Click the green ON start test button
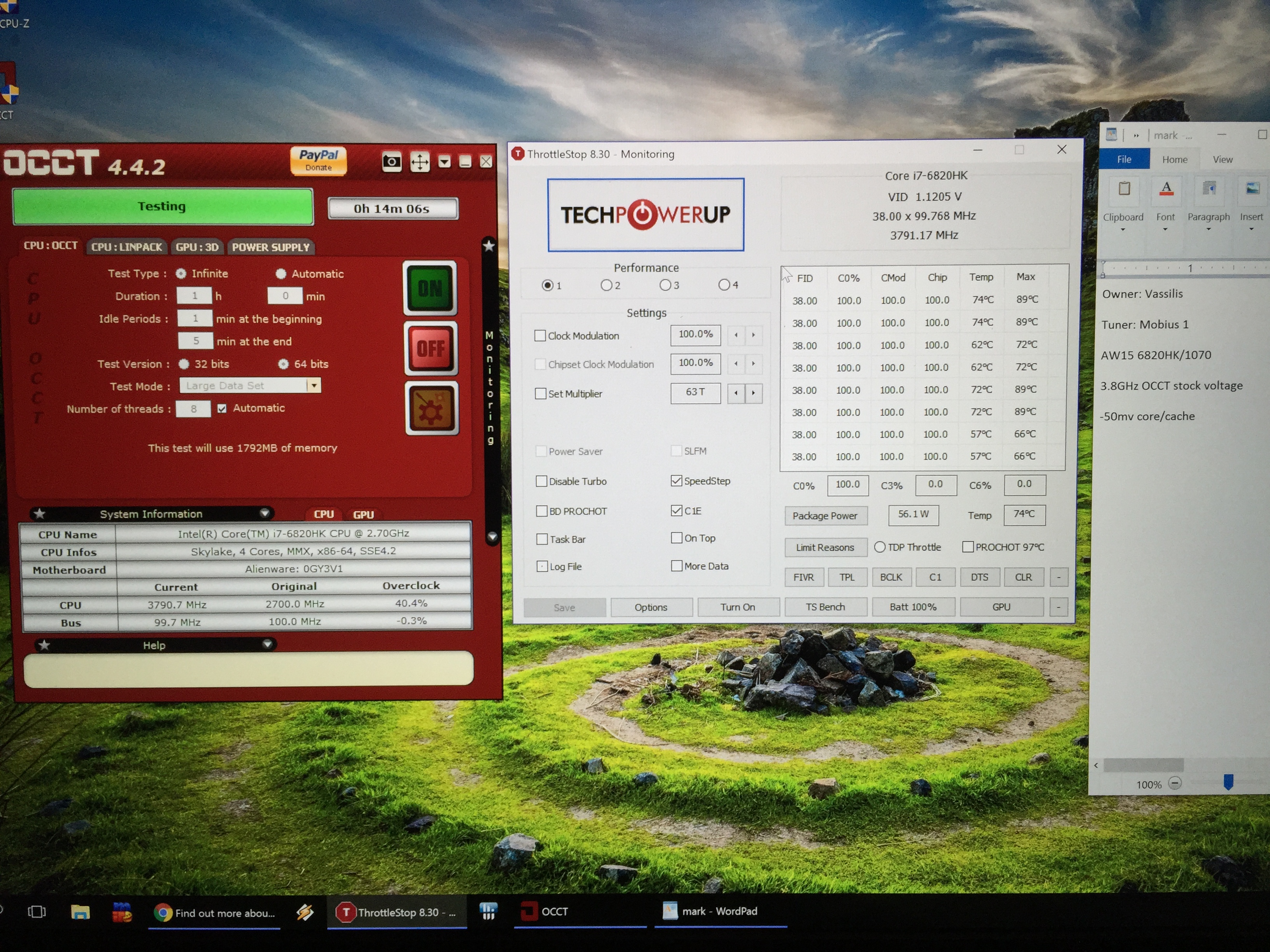The width and height of the screenshot is (1270, 952). click(x=430, y=288)
